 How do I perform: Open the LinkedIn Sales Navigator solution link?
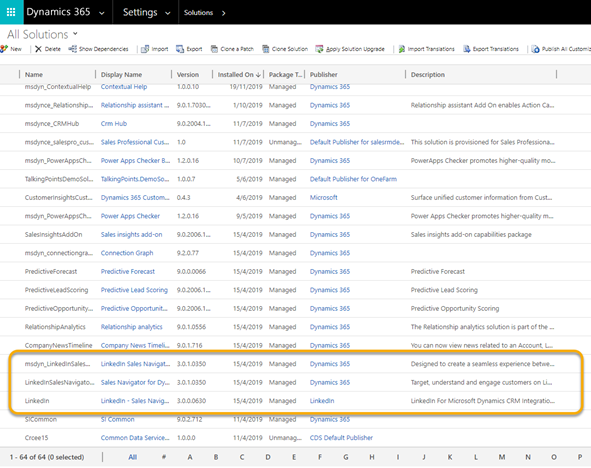(135, 364)
